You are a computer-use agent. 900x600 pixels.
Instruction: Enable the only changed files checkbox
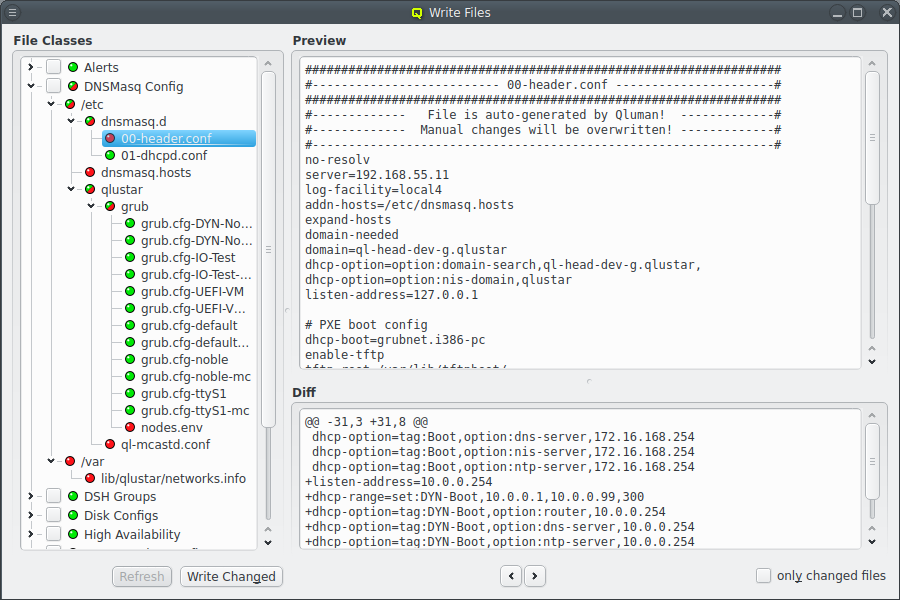[x=763, y=575]
